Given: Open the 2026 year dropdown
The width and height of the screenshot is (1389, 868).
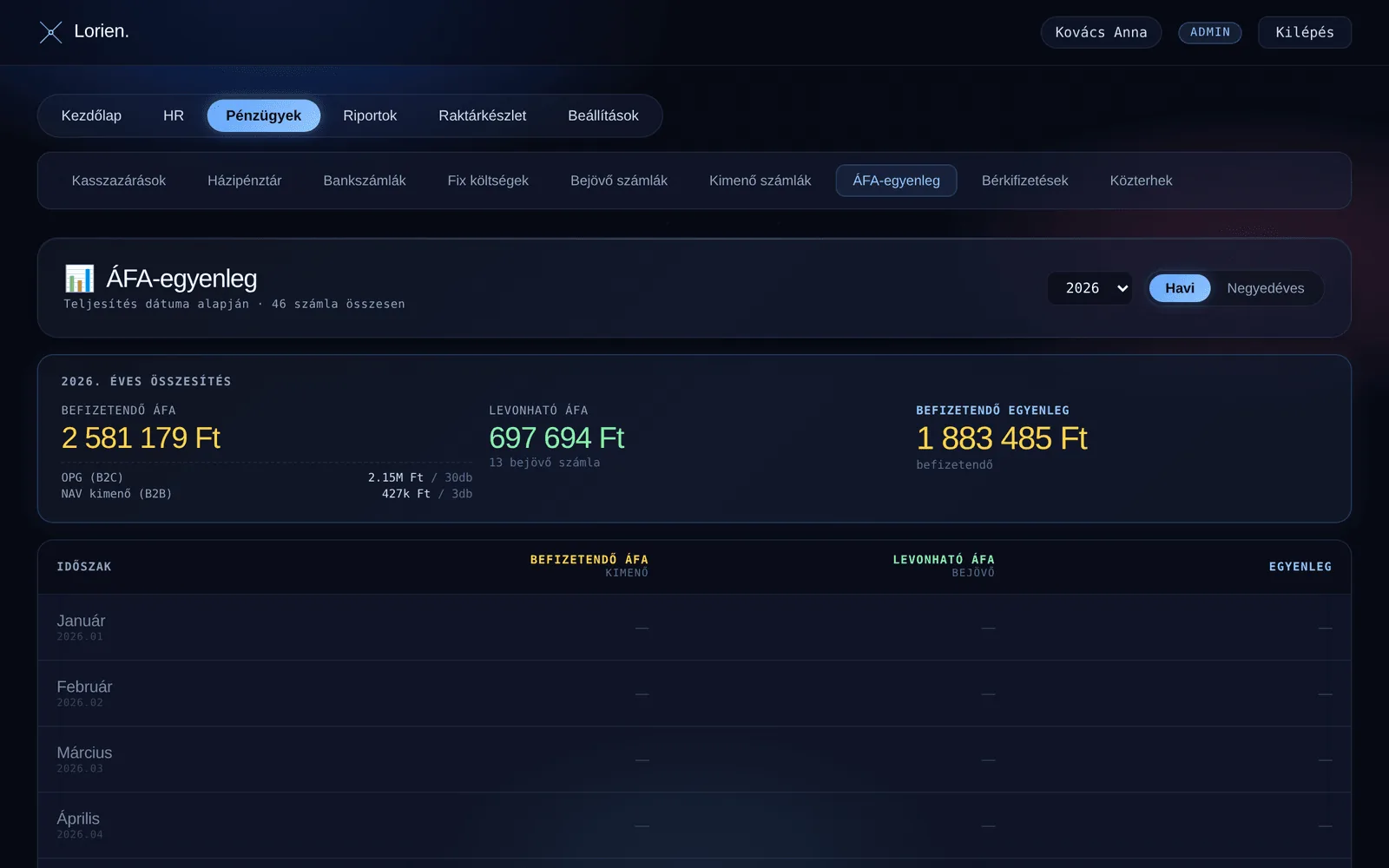Looking at the screenshot, I should click(x=1089, y=288).
